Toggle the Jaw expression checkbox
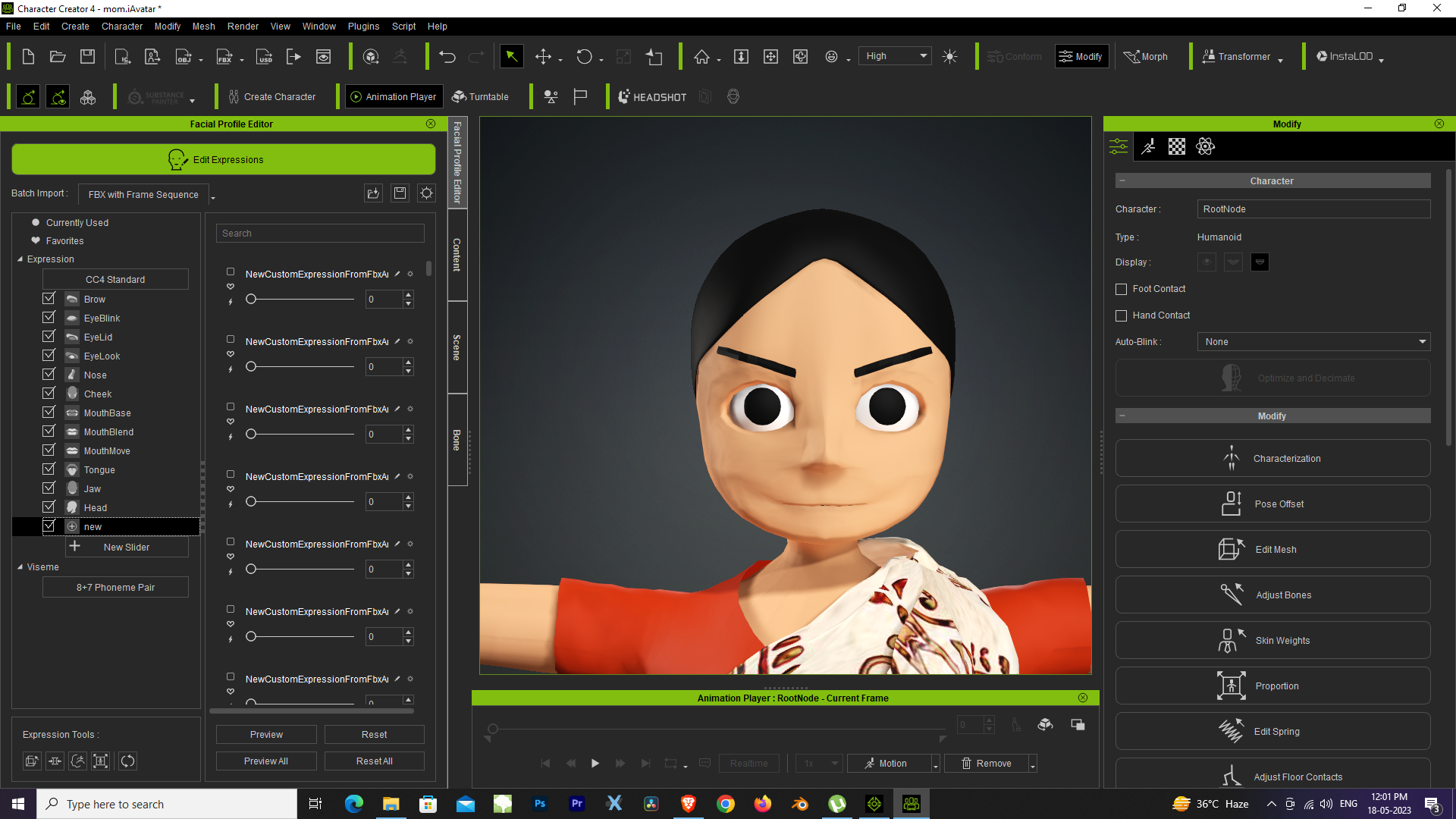1456x819 pixels. pos(49,488)
